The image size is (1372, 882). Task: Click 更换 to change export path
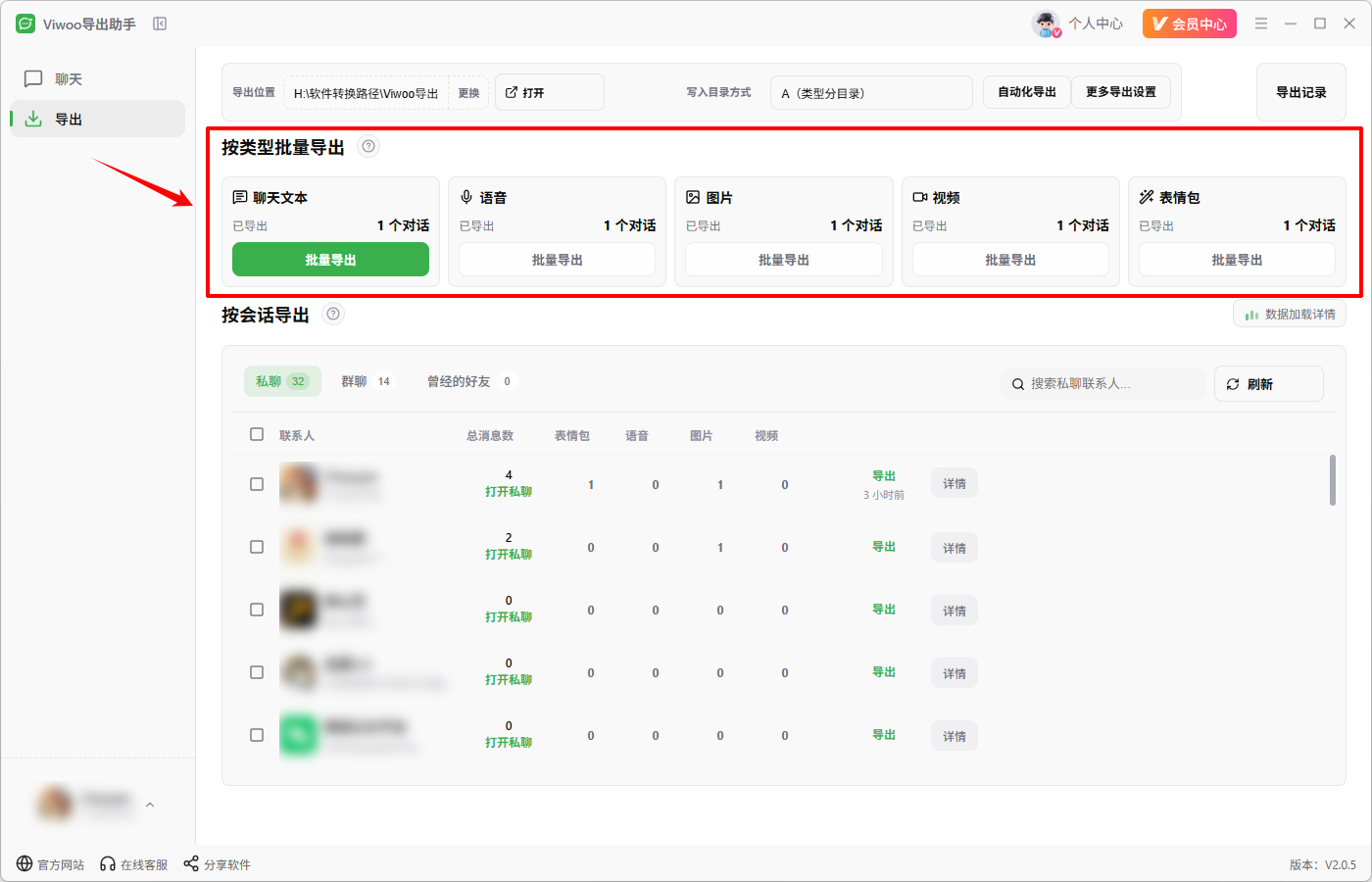tap(469, 93)
